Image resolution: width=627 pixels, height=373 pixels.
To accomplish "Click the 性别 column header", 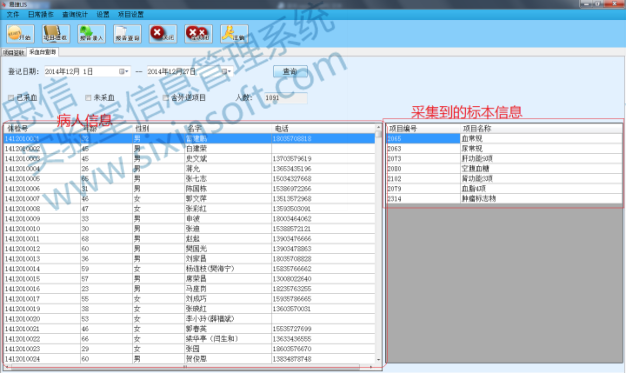I will coord(158,128).
